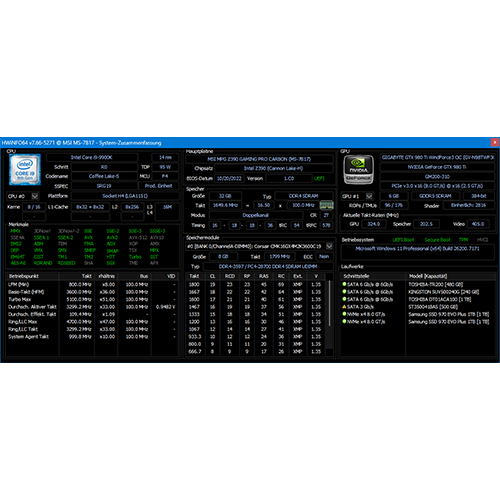The width and height of the screenshot is (500, 500).
Task: Click the Video clock 405.0 value
Action: click(x=478, y=224)
